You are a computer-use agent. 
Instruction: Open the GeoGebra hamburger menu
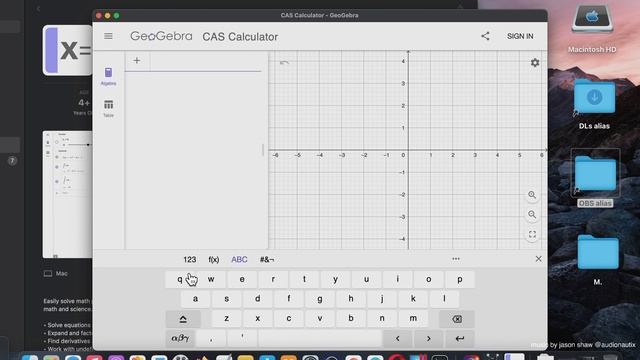pyautogui.click(x=108, y=36)
